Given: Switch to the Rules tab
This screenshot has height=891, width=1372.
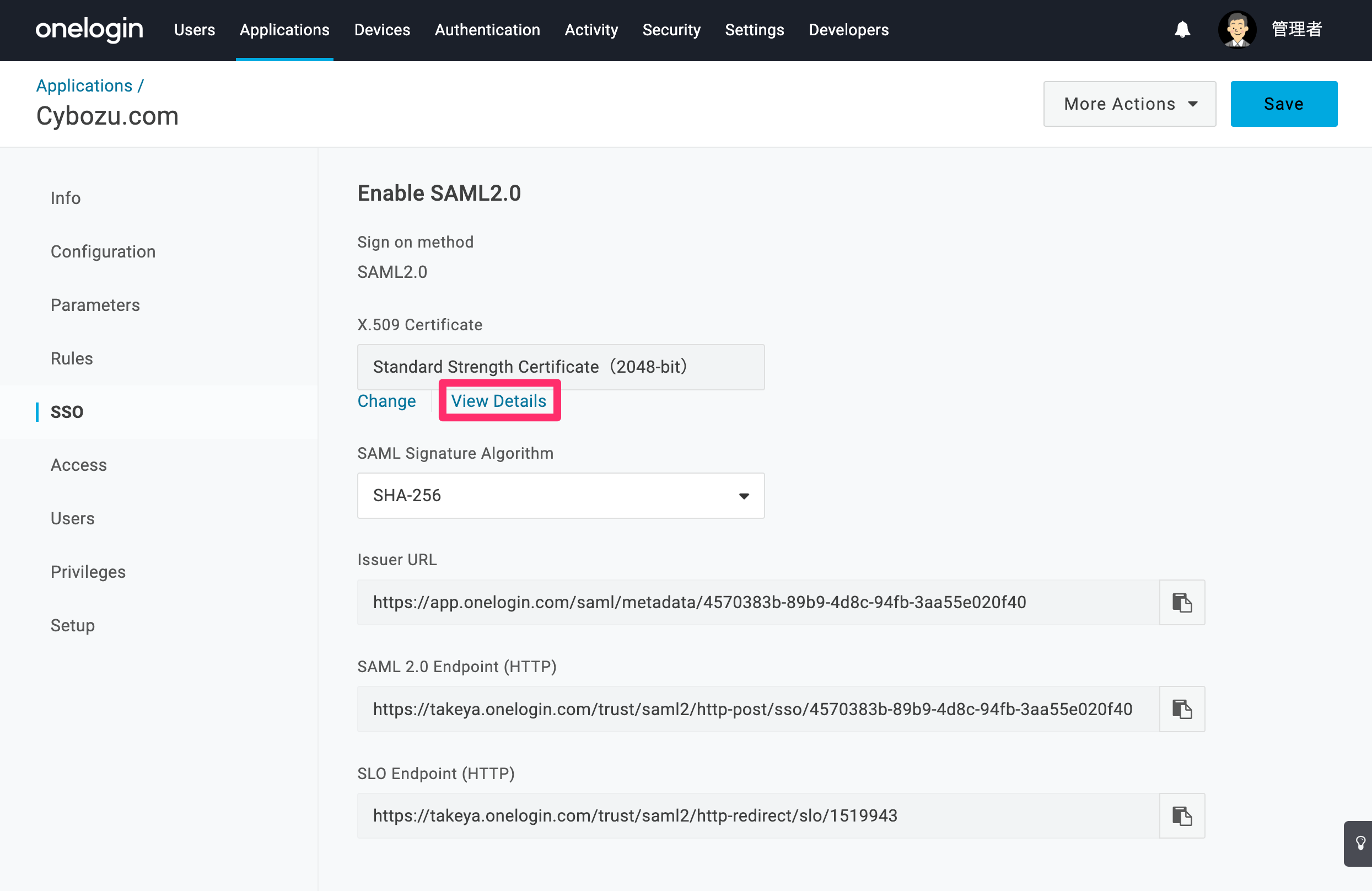Looking at the screenshot, I should [72, 358].
